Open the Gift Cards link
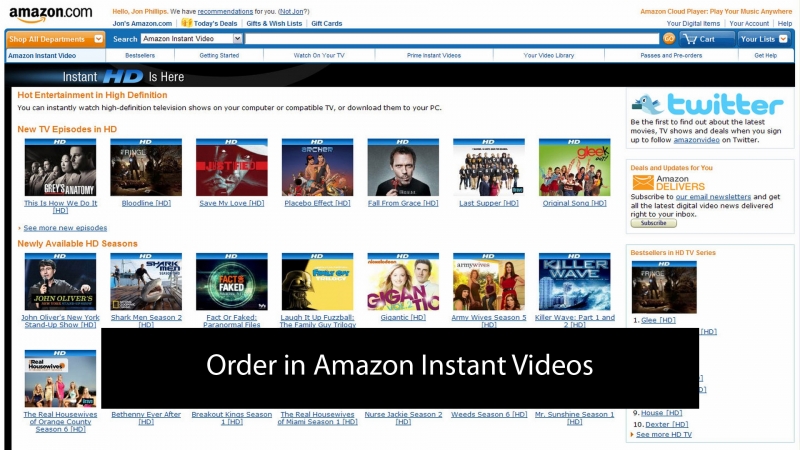800x450 pixels. coord(327,23)
